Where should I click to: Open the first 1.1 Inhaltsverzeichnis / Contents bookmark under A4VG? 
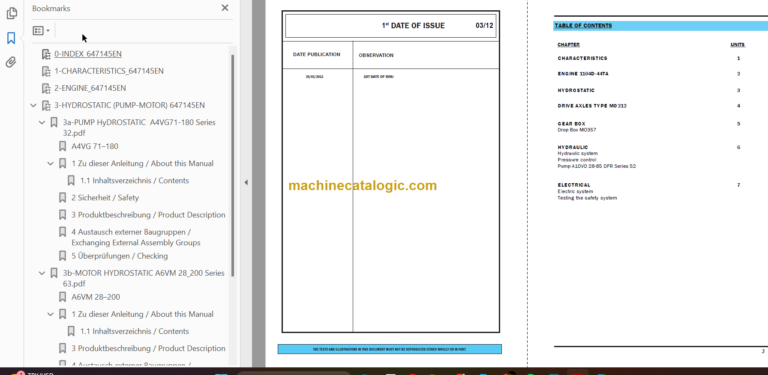(x=134, y=181)
